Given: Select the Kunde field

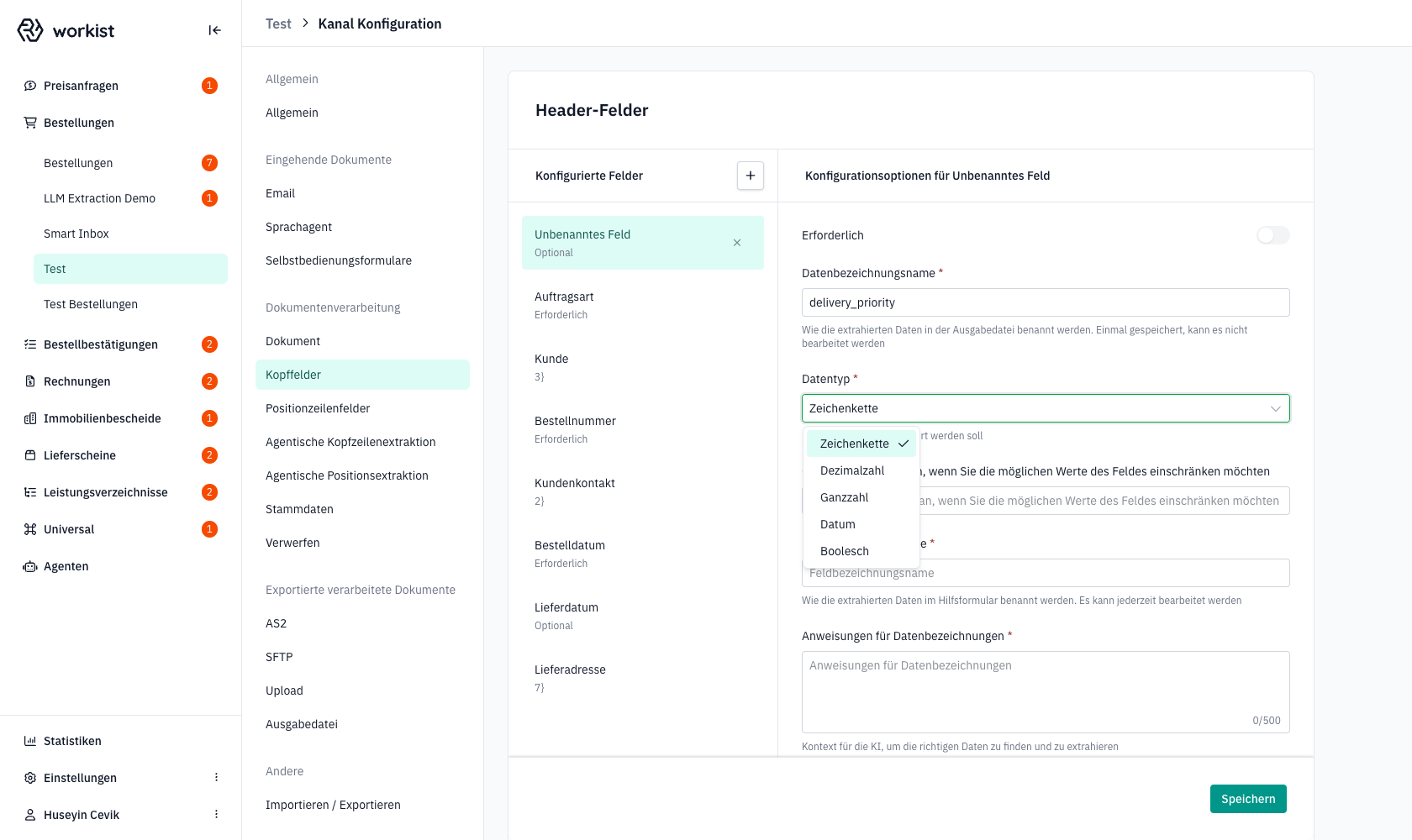Looking at the screenshot, I should (643, 367).
